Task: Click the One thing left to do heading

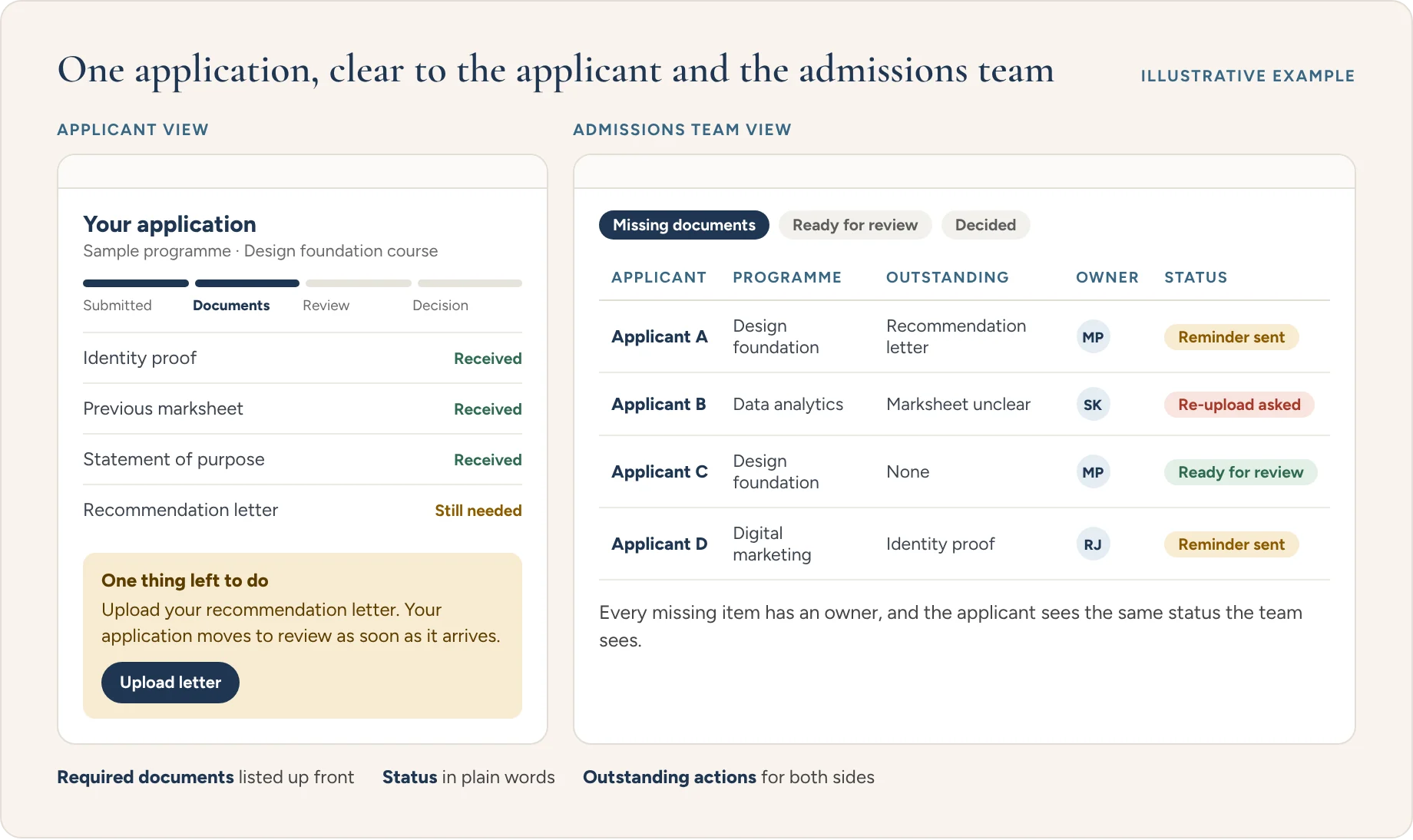Action: pos(185,580)
